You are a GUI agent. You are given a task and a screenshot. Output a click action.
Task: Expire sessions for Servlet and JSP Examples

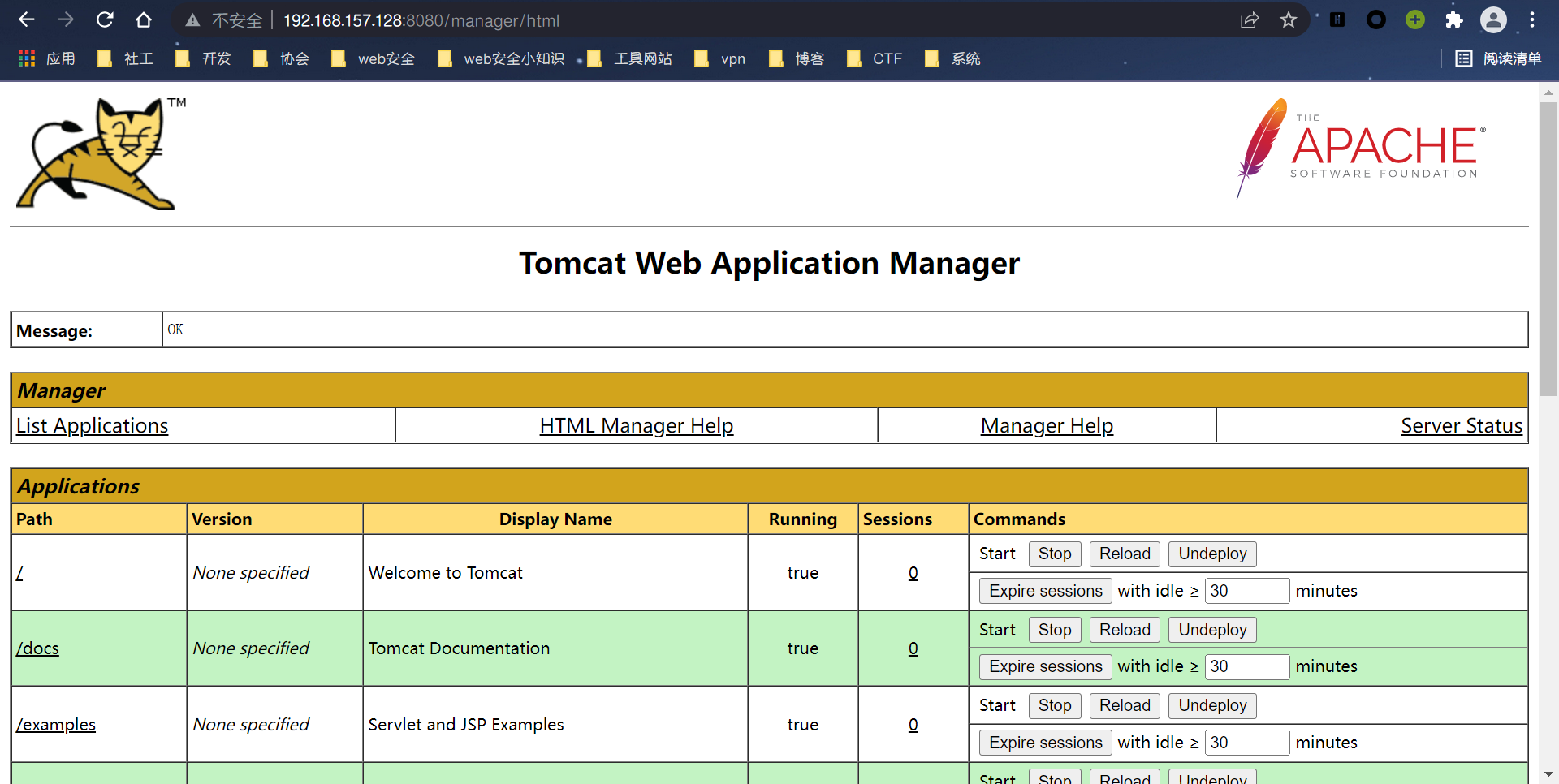1046,743
